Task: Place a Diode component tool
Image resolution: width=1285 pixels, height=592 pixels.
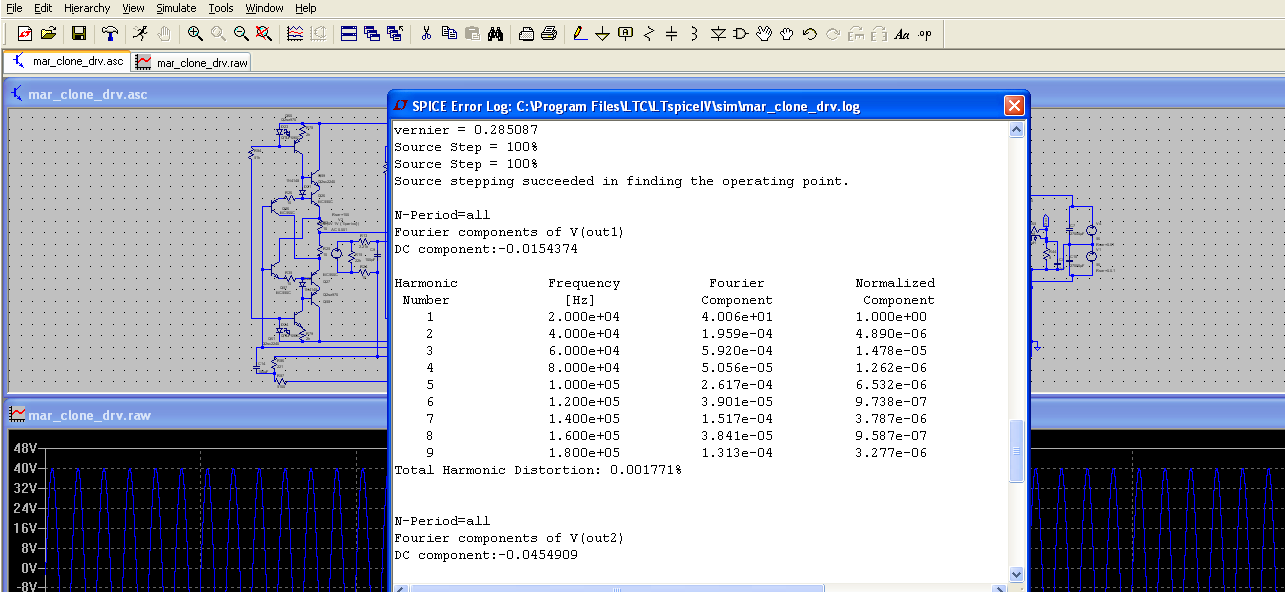Action: click(x=718, y=33)
